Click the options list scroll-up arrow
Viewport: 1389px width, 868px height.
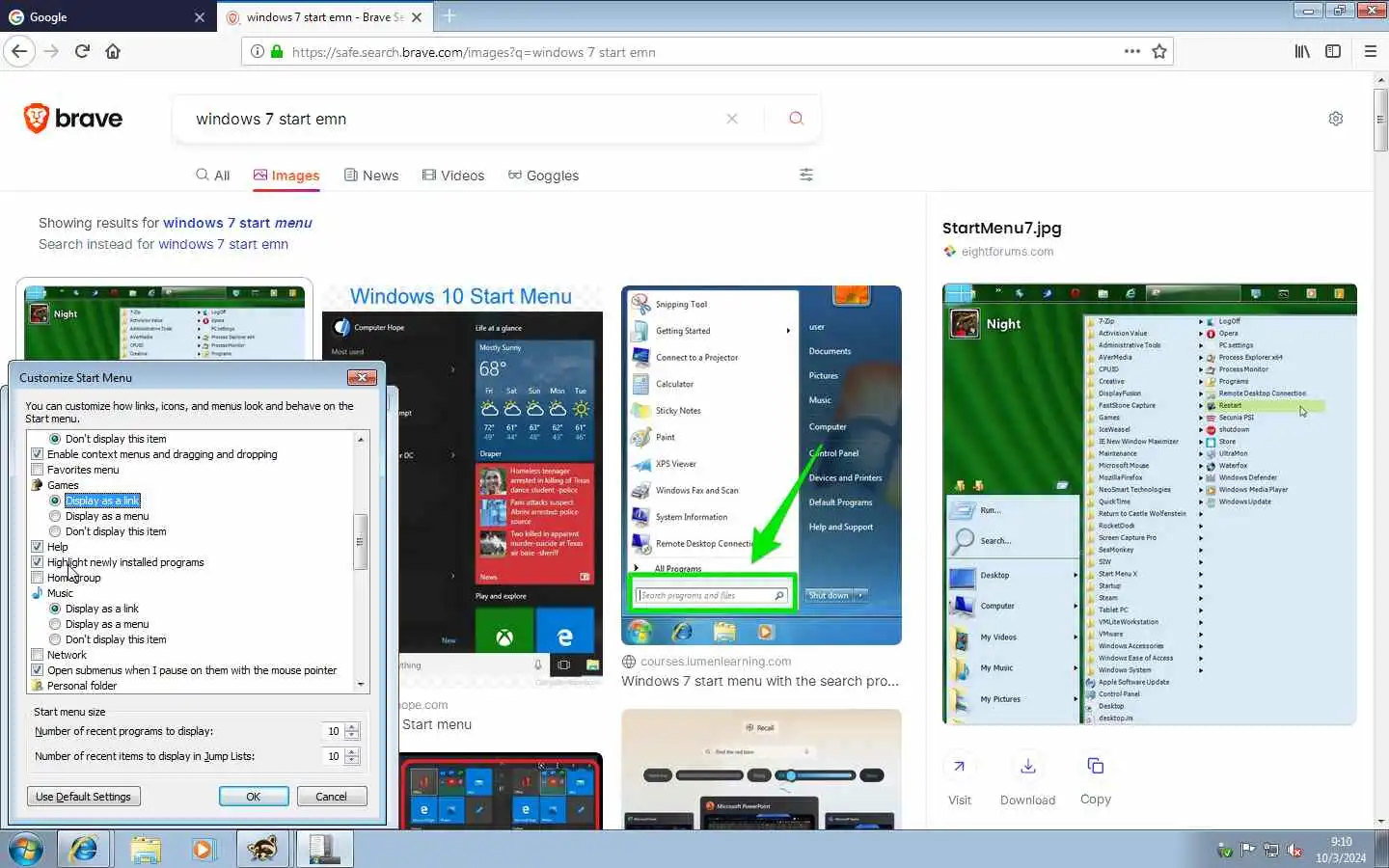[x=361, y=439]
